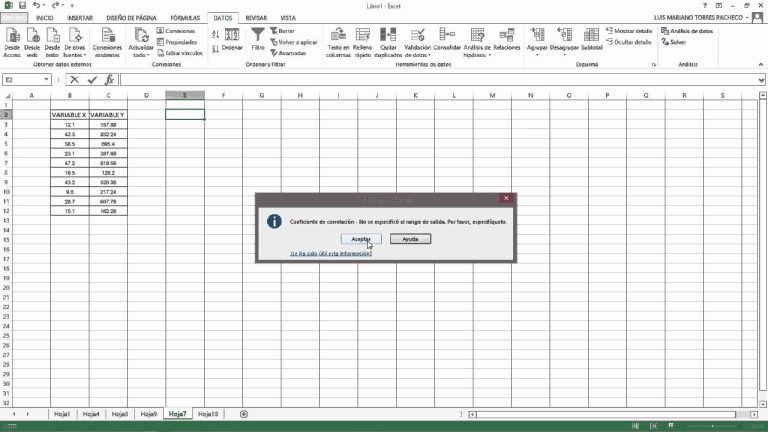Select the VARIABLE Y header cell
Viewport: 768px width, 432px height.
(x=108, y=115)
